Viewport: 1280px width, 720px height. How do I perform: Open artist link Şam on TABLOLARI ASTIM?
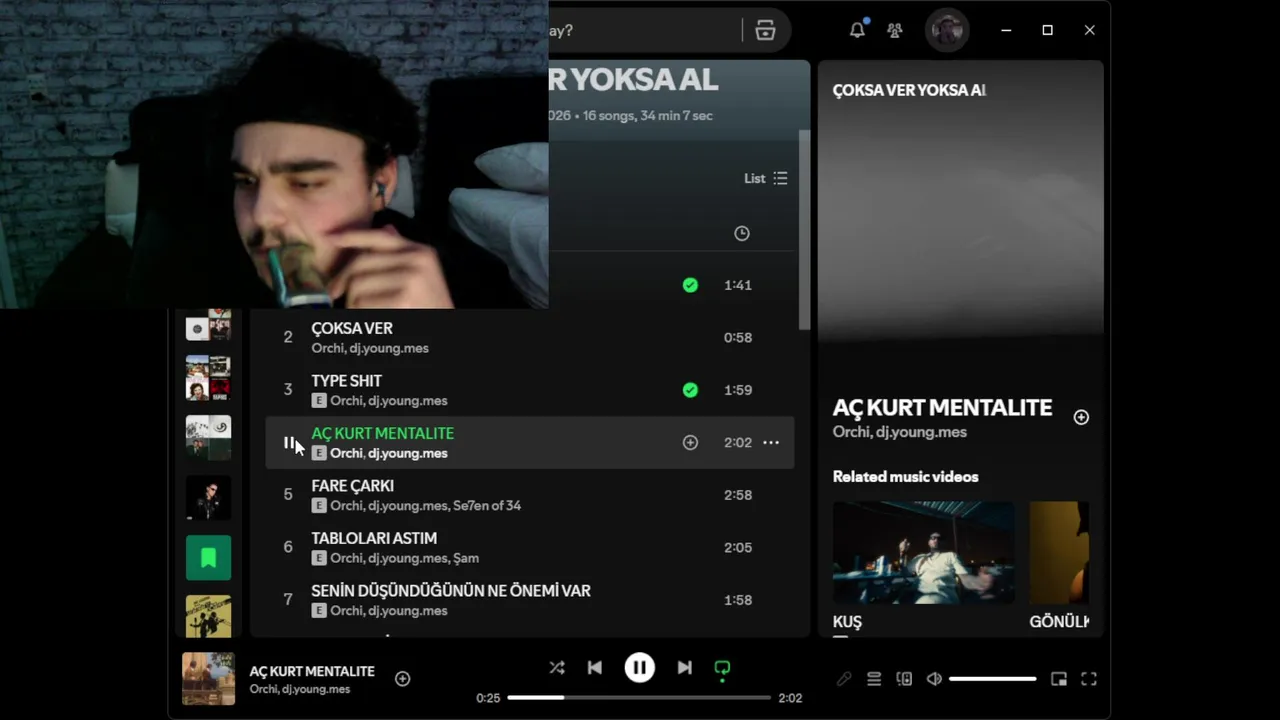(x=466, y=558)
